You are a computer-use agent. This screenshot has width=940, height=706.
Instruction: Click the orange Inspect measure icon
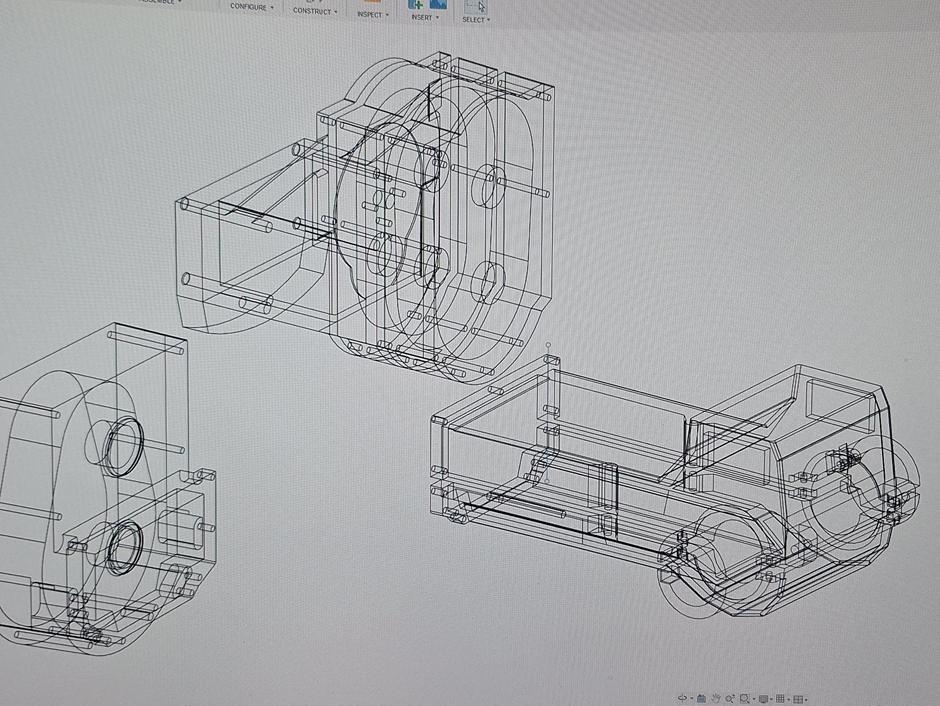tap(373, 3)
